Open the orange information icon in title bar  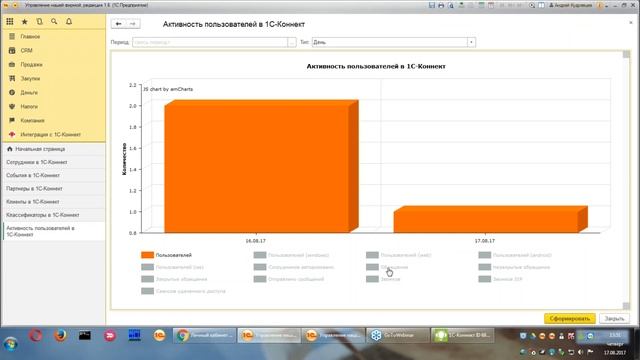(600, 5)
